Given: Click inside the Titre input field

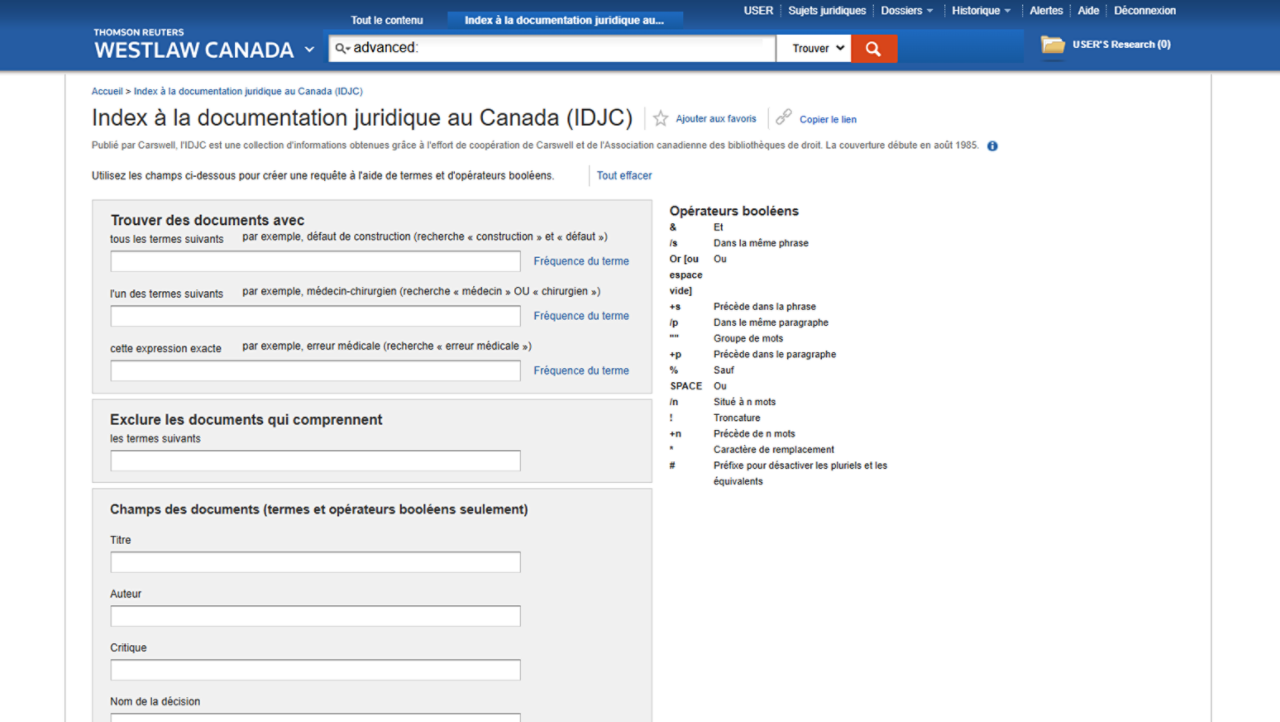Looking at the screenshot, I should pyautogui.click(x=315, y=562).
